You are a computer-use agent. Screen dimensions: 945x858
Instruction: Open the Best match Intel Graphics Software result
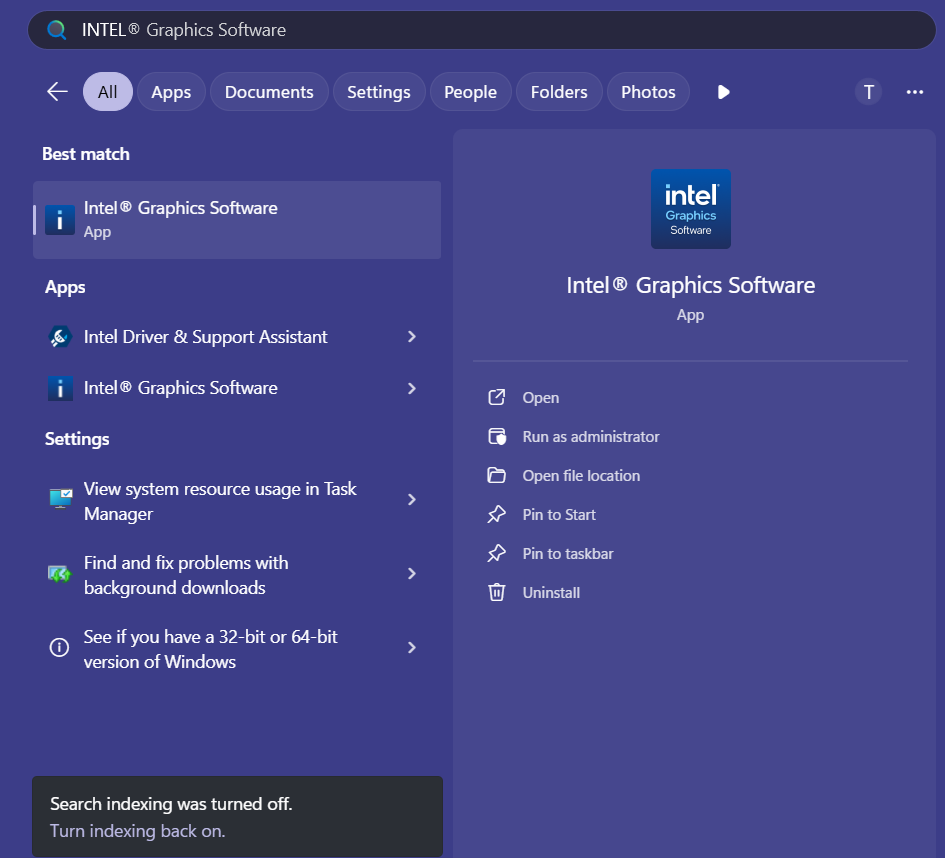(237, 220)
